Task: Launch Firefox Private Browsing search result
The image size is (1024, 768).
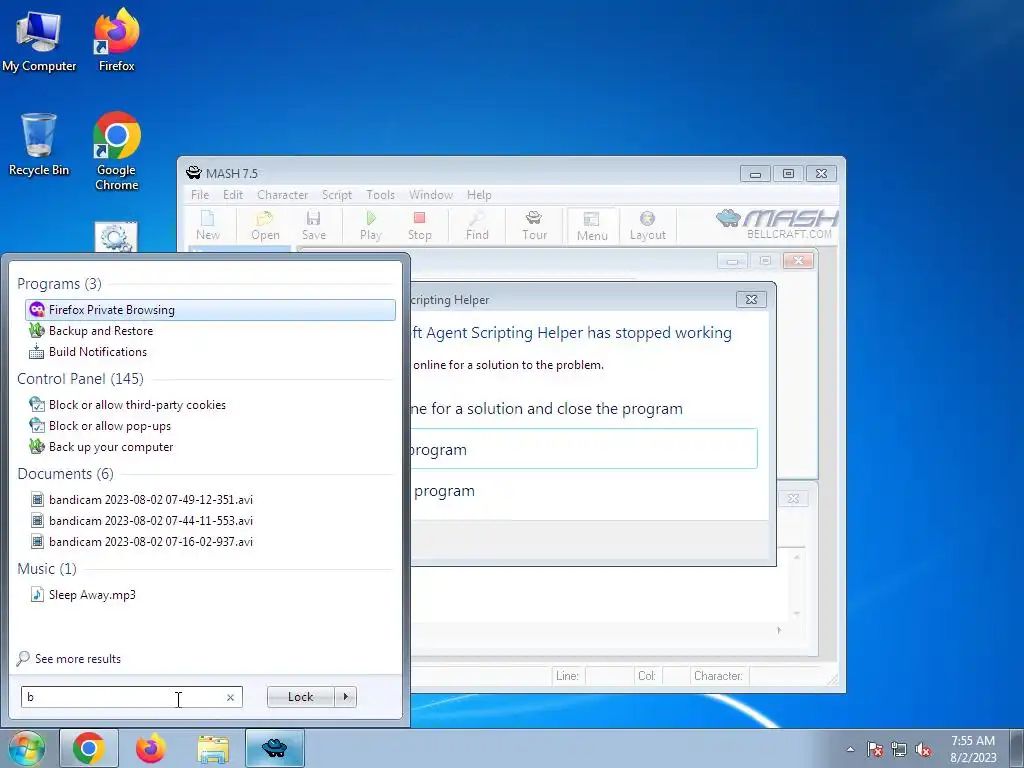Action: coord(210,310)
